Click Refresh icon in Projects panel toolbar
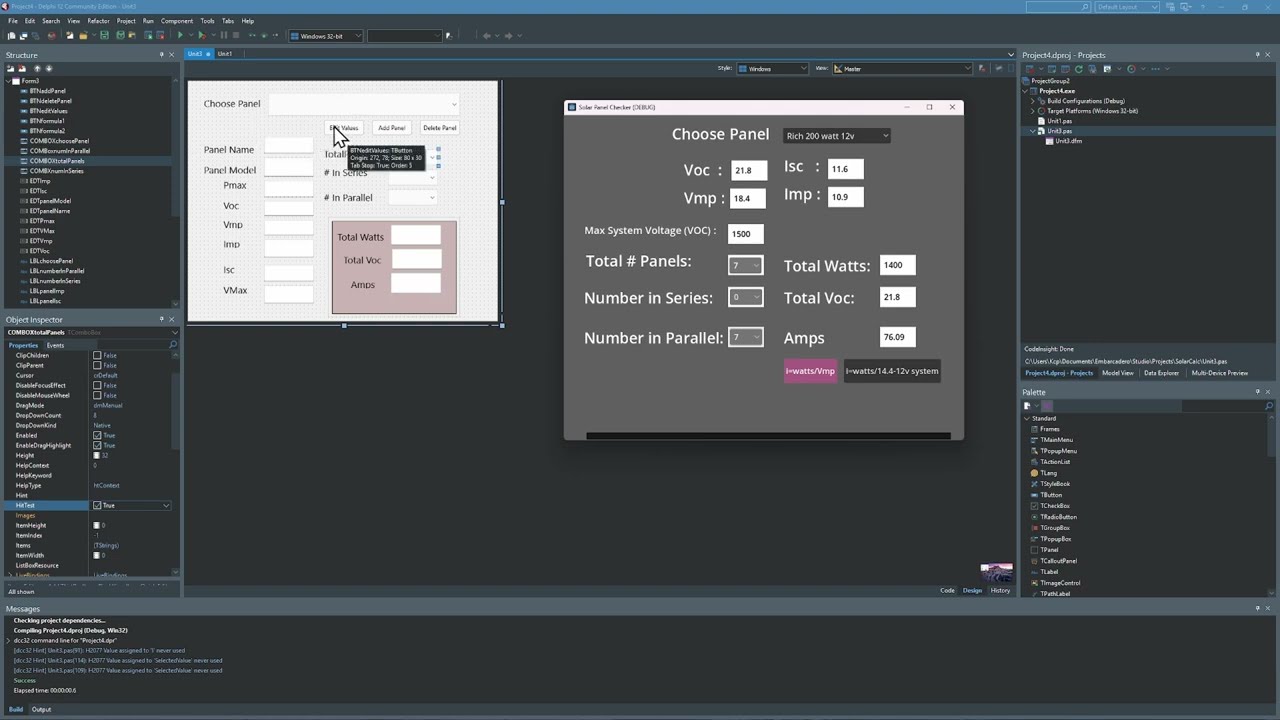 [1079, 69]
